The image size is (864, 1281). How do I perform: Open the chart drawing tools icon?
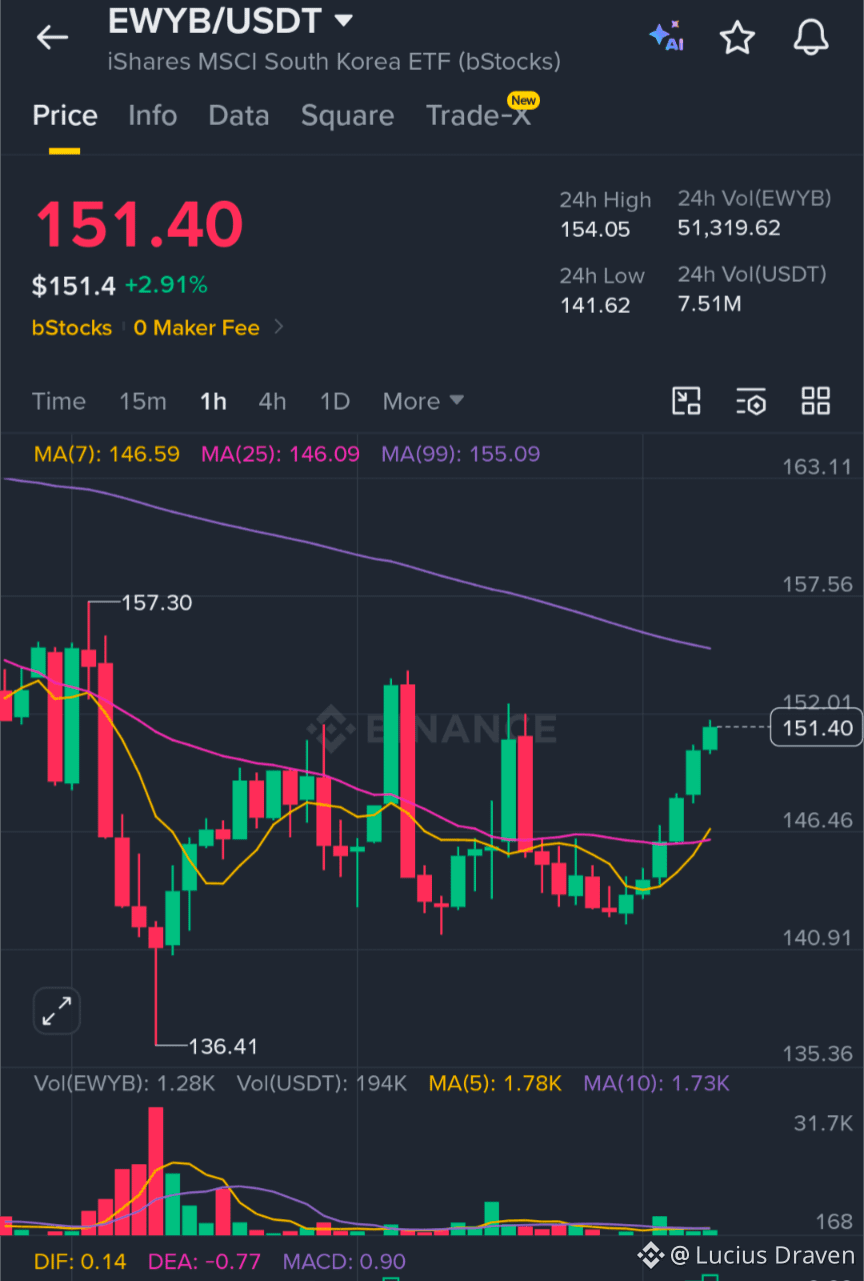click(x=686, y=401)
